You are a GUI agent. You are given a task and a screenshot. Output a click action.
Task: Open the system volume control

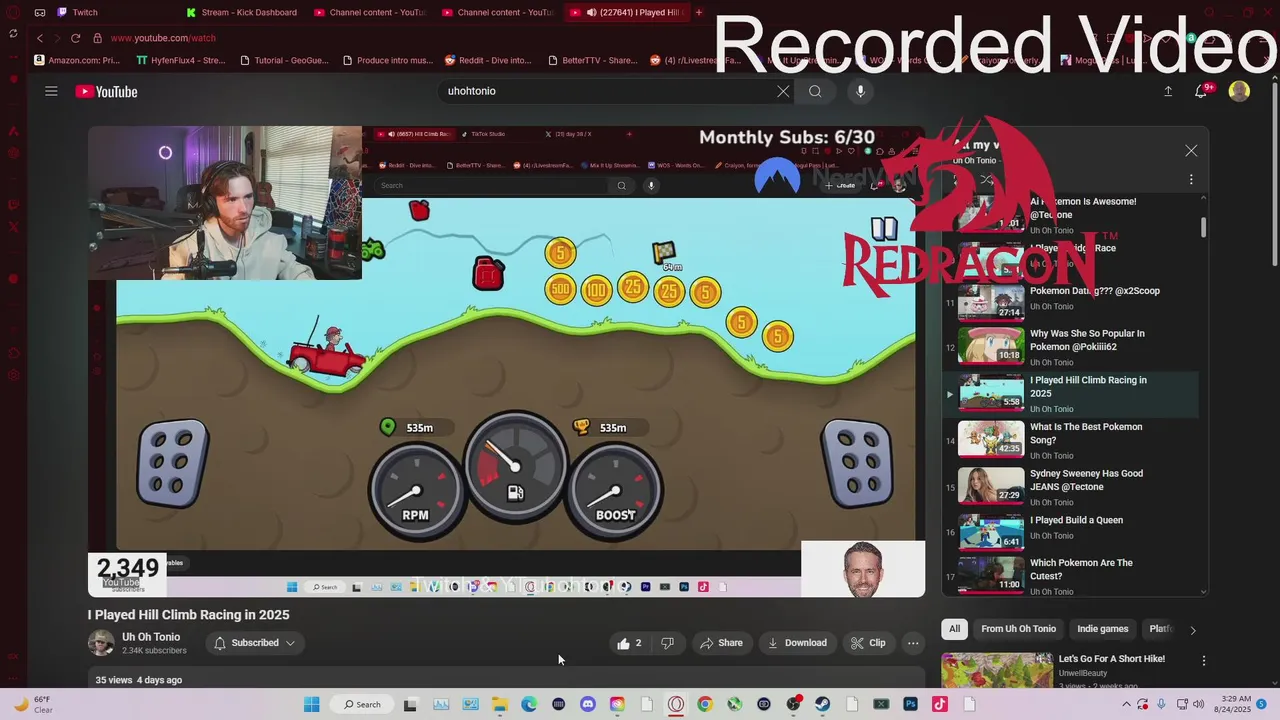1198,704
